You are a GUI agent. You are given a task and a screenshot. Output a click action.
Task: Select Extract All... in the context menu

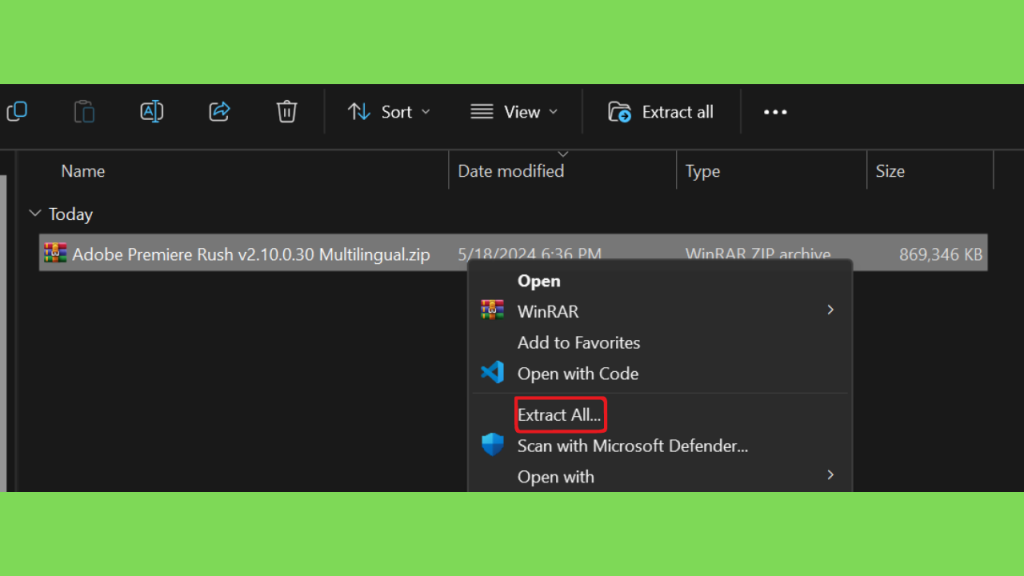click(560, 415)
